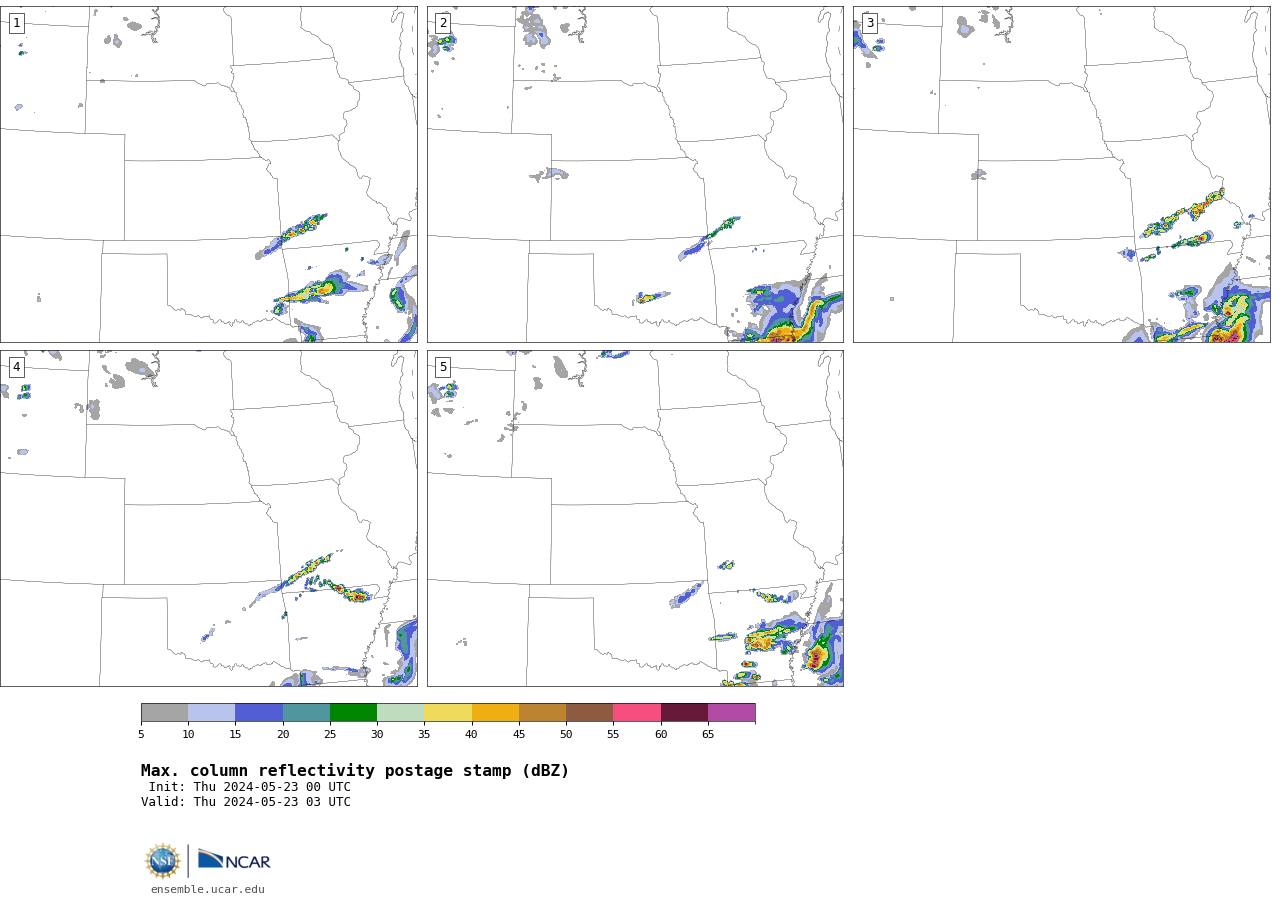Click the pink 55-60 dBZ swatch
Viewport: 1280px width, 901px height.
[x=637, y=713]
